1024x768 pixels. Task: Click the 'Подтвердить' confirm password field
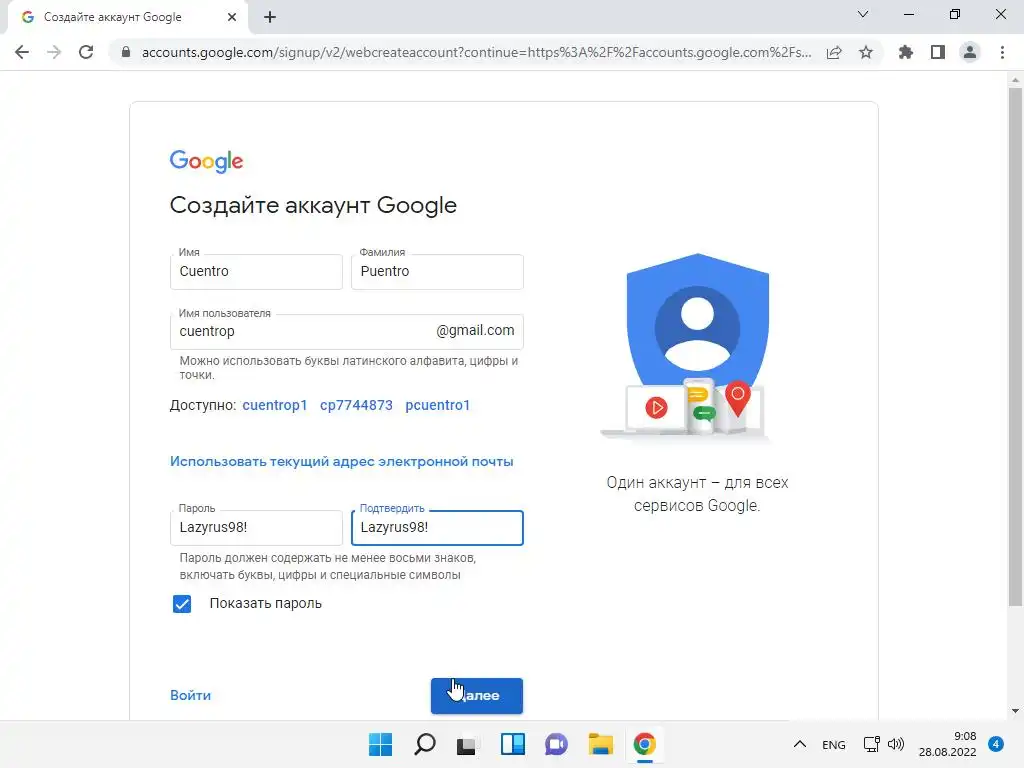coord(437,528)
